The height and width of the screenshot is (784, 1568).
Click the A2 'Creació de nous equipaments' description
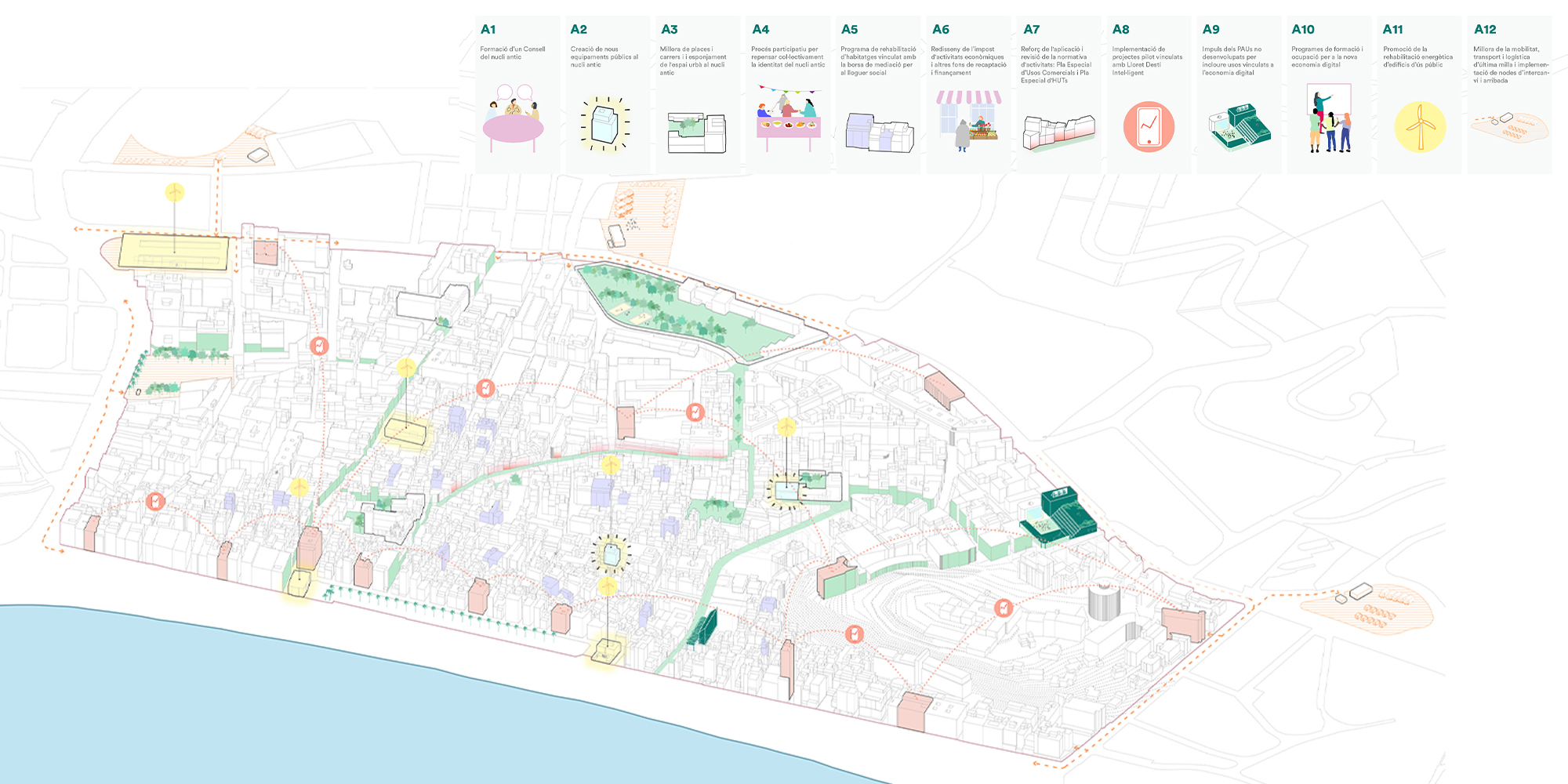(x=604, y=56)
